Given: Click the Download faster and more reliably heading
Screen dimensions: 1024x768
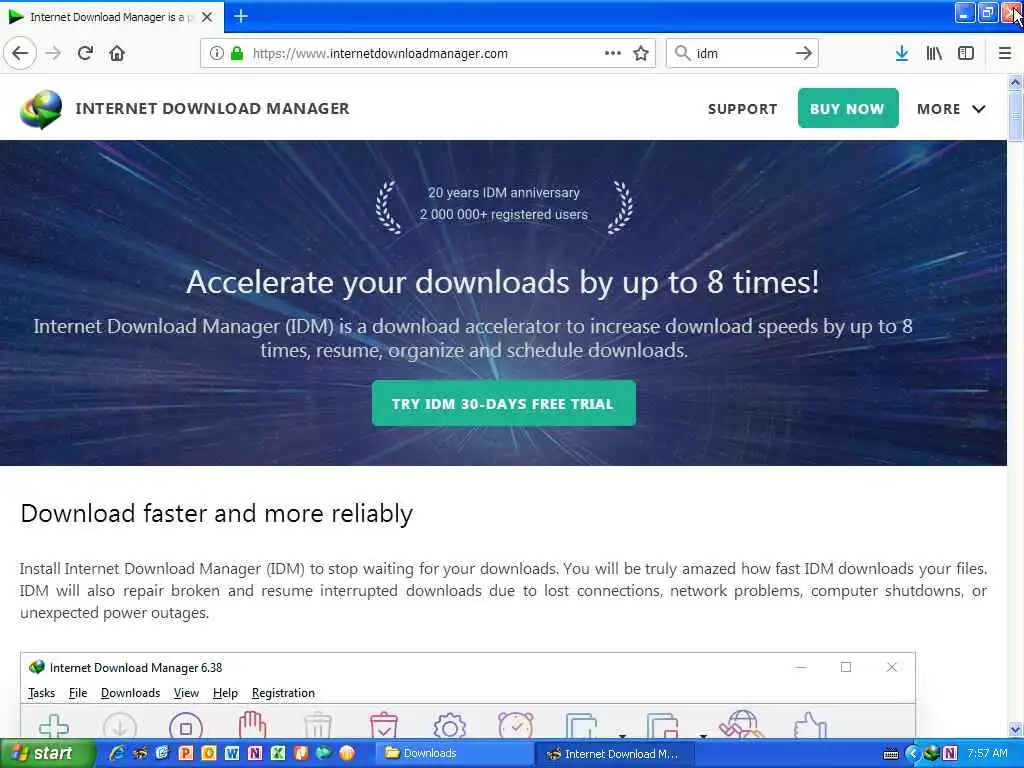Looking at the screenshot, I should pos(216,513).
